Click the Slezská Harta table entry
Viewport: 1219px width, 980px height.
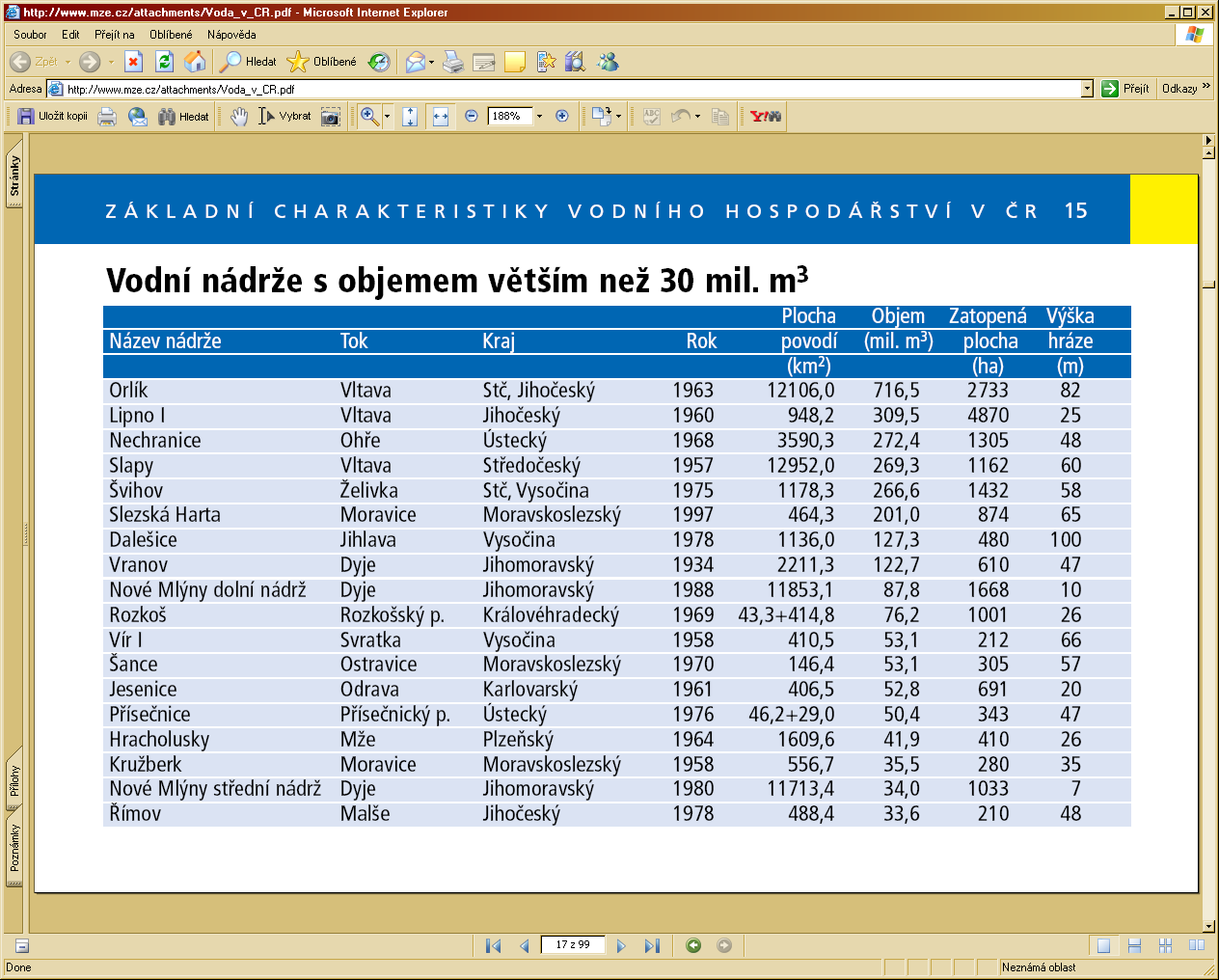165,515
